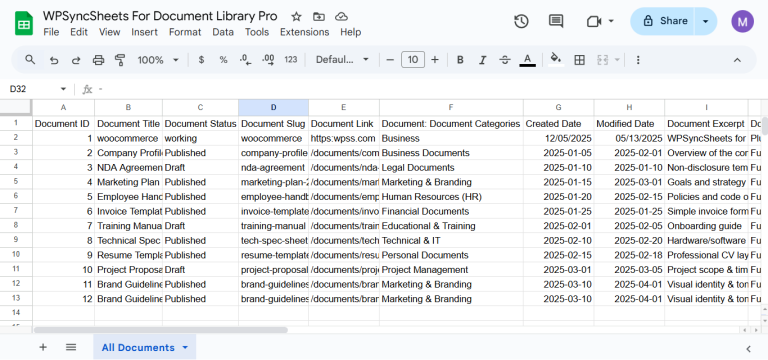Collapse the menus with the up chevron
Viewport: 768px width, 360px height.
click(737, 60)
